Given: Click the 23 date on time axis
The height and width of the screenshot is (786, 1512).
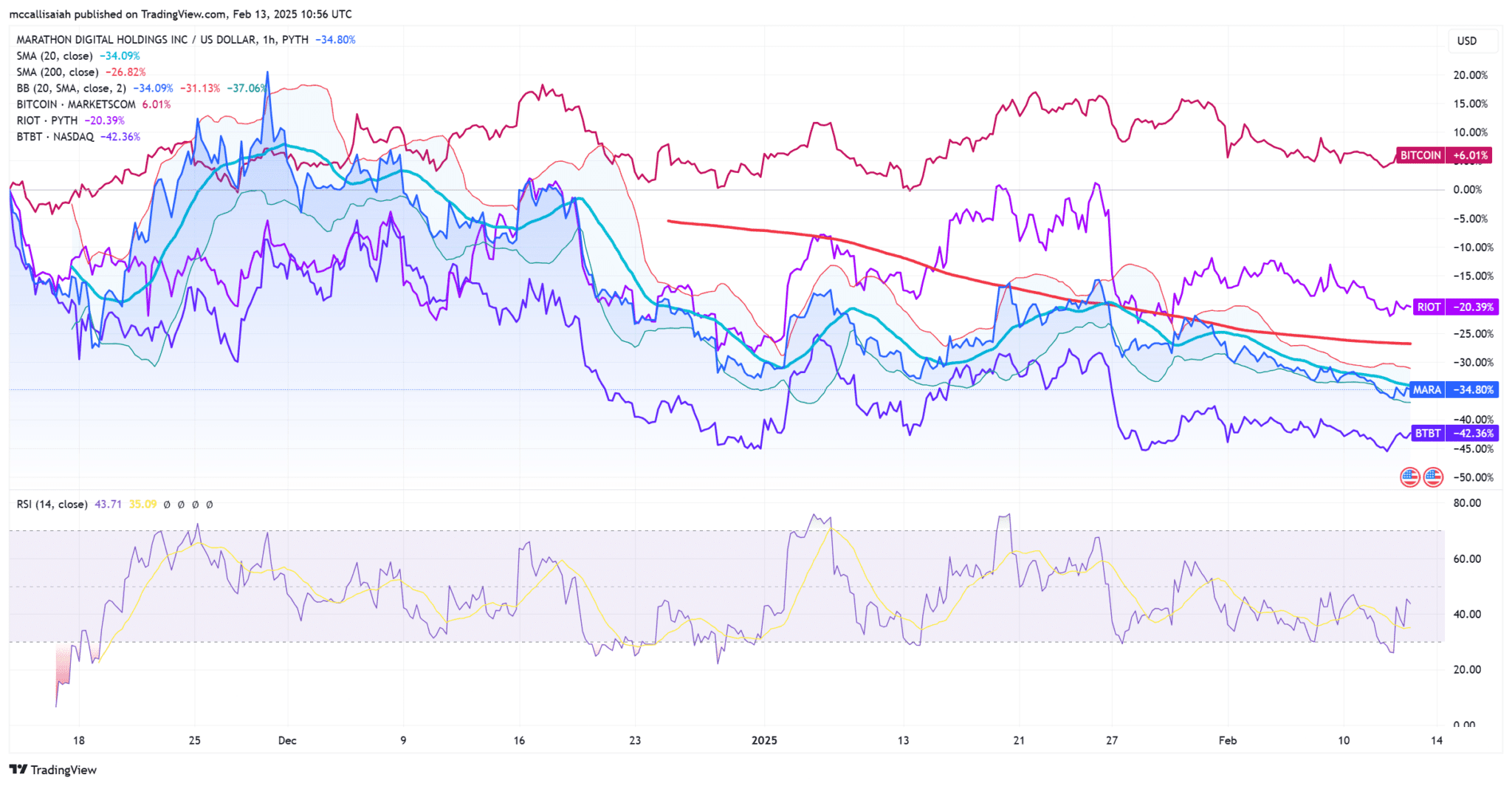Looking at the screenshot, I should point(635,740).
